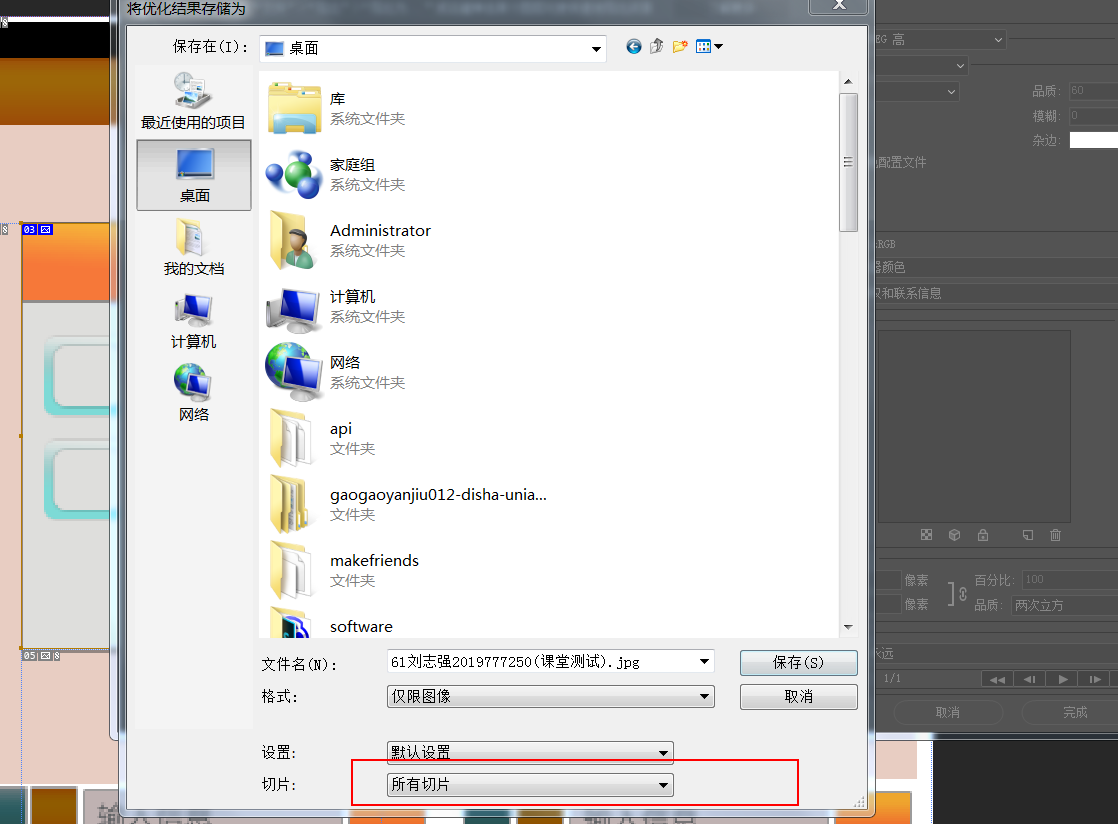Go back using the blue back arrow icon
Screen dimensions: 1118x824
click(633, 46)
